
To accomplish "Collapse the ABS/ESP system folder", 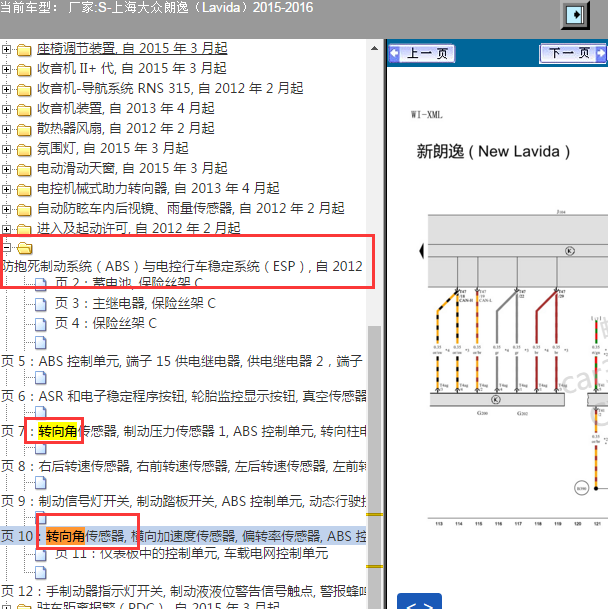I will coord(7,248).
